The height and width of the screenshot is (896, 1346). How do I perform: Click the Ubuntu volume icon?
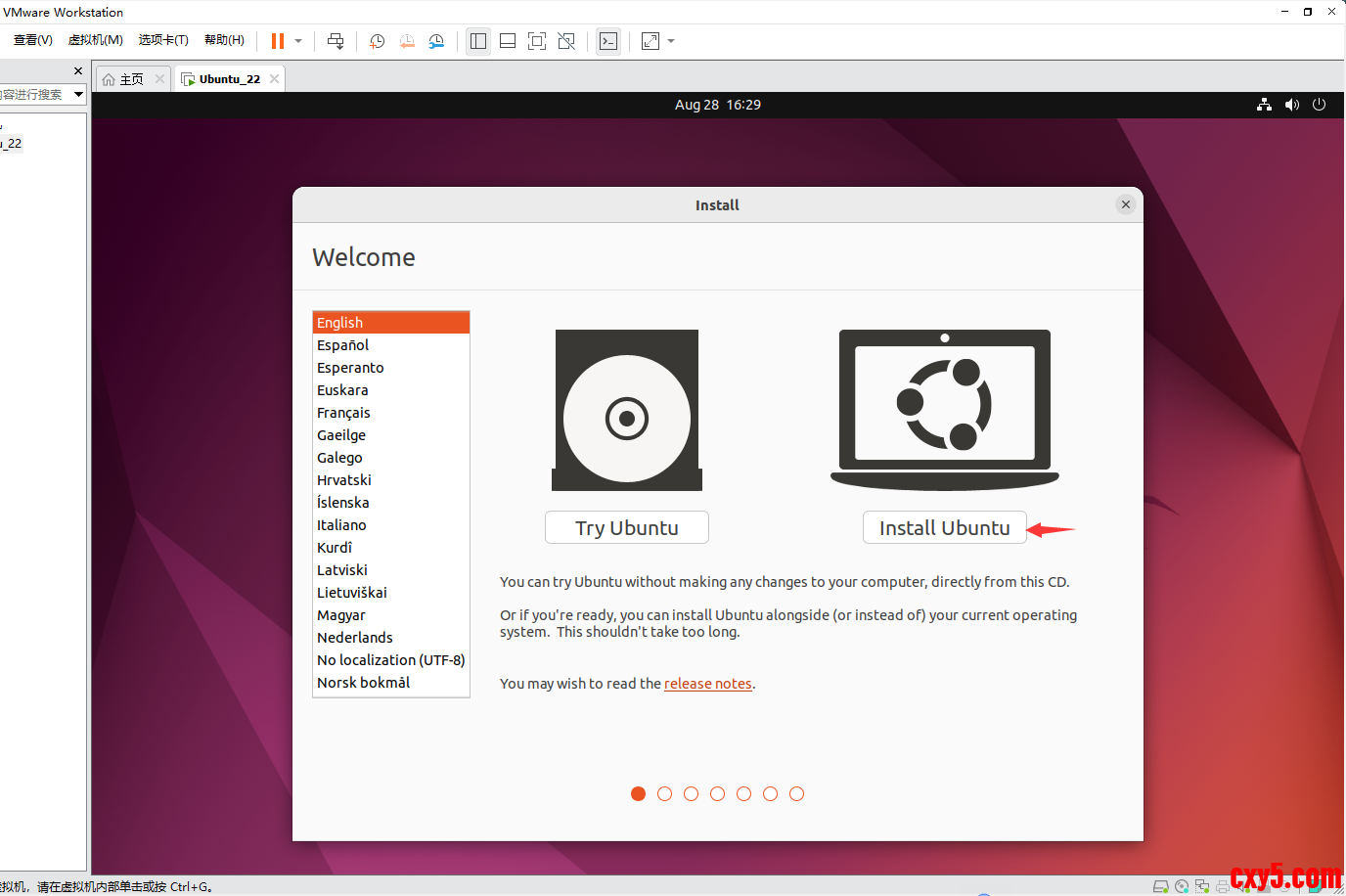pos(1292,105)
